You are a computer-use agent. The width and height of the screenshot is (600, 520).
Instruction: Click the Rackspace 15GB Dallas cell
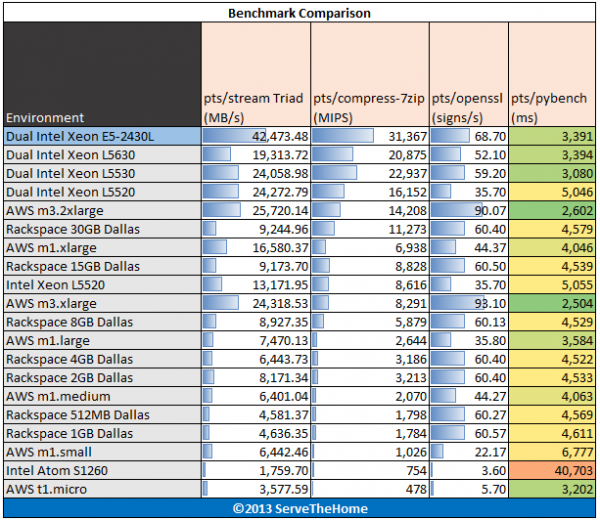click(x=103, y=266)
